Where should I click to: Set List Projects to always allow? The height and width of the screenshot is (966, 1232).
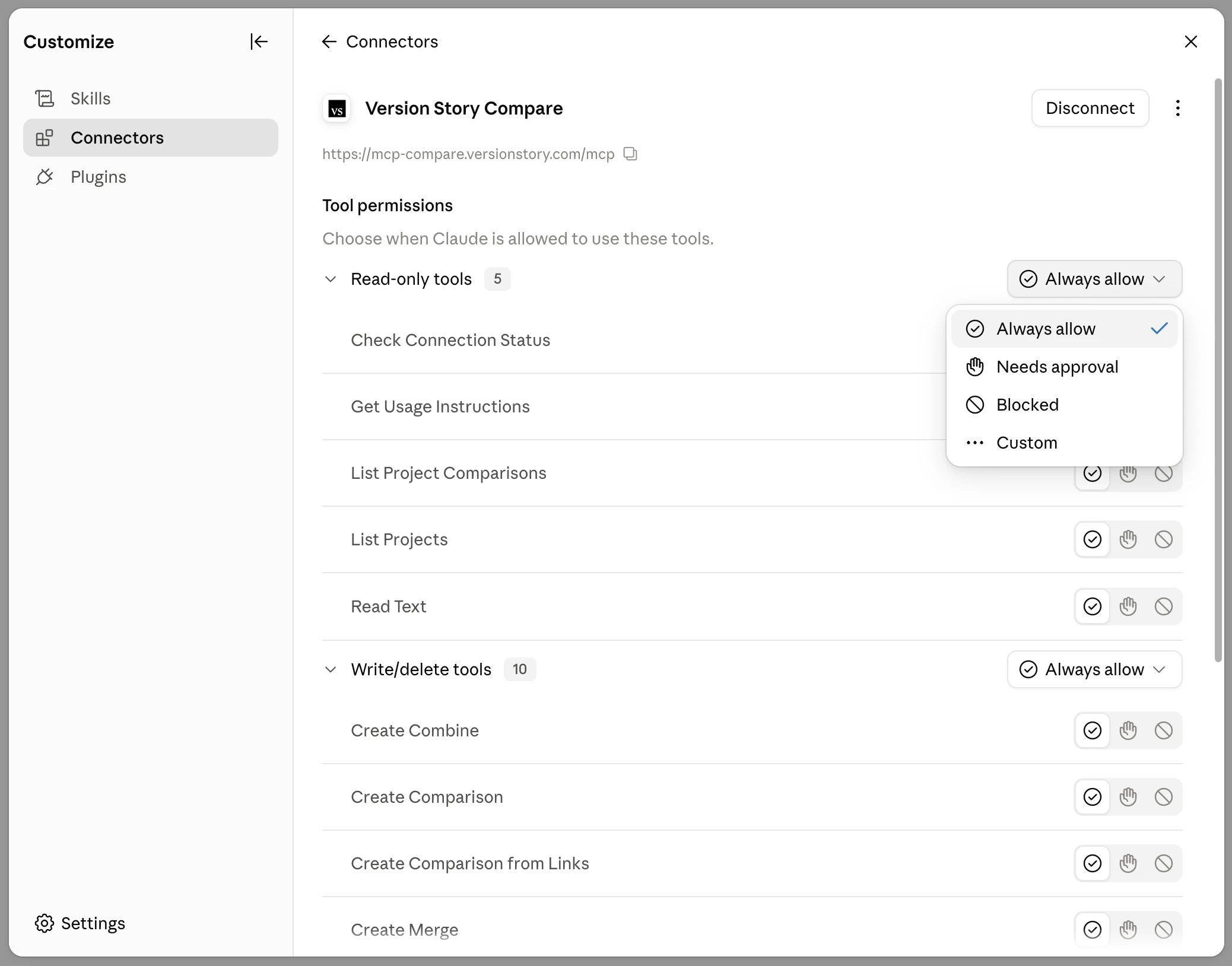tap(1093, 539)
